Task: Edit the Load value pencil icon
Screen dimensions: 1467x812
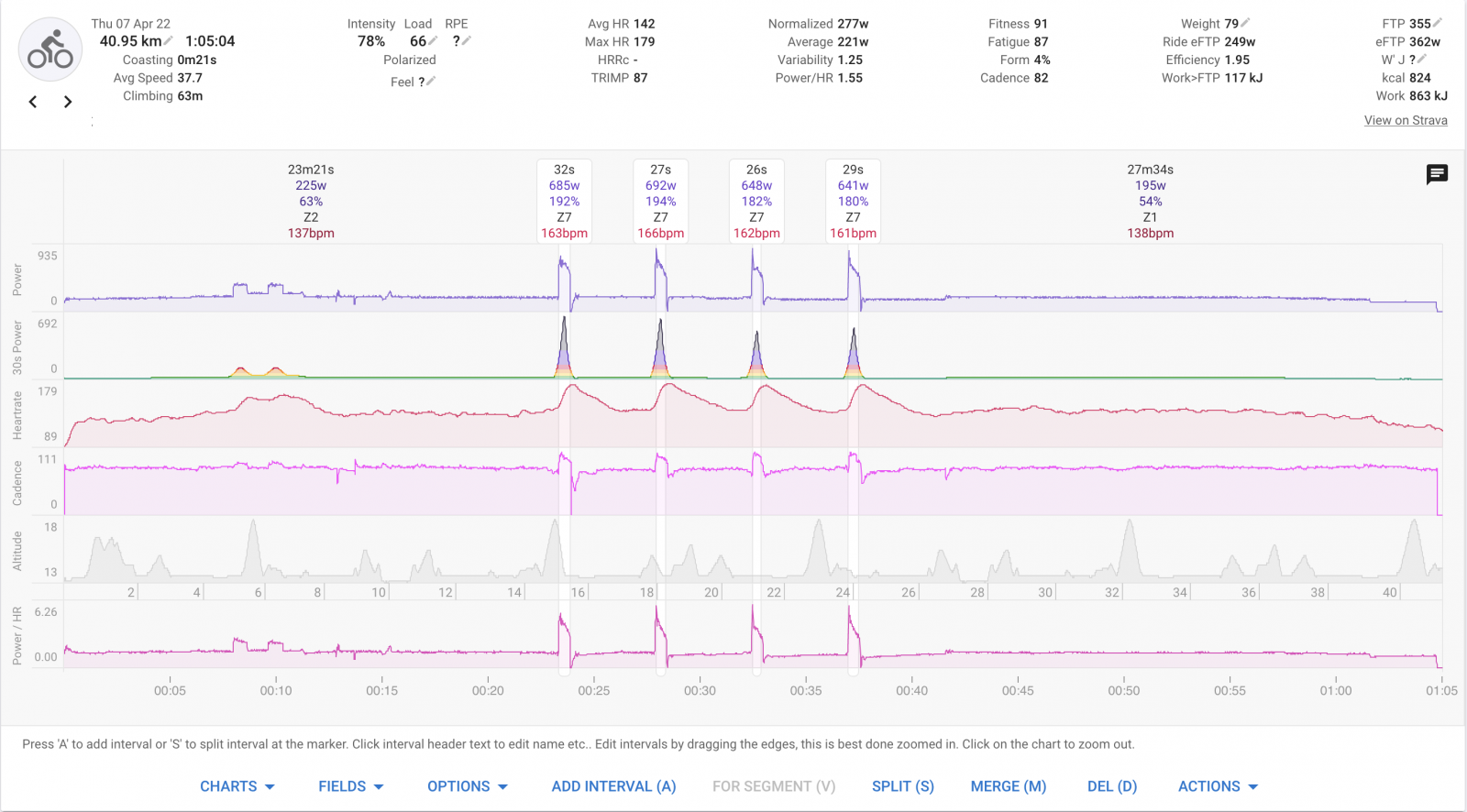Action: 433,40
